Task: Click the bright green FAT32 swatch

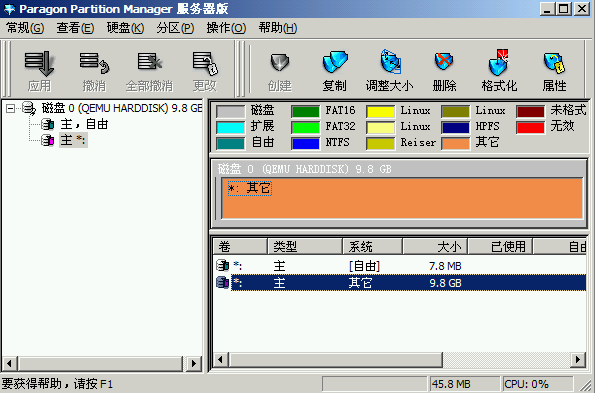Action: pos(305,127)
